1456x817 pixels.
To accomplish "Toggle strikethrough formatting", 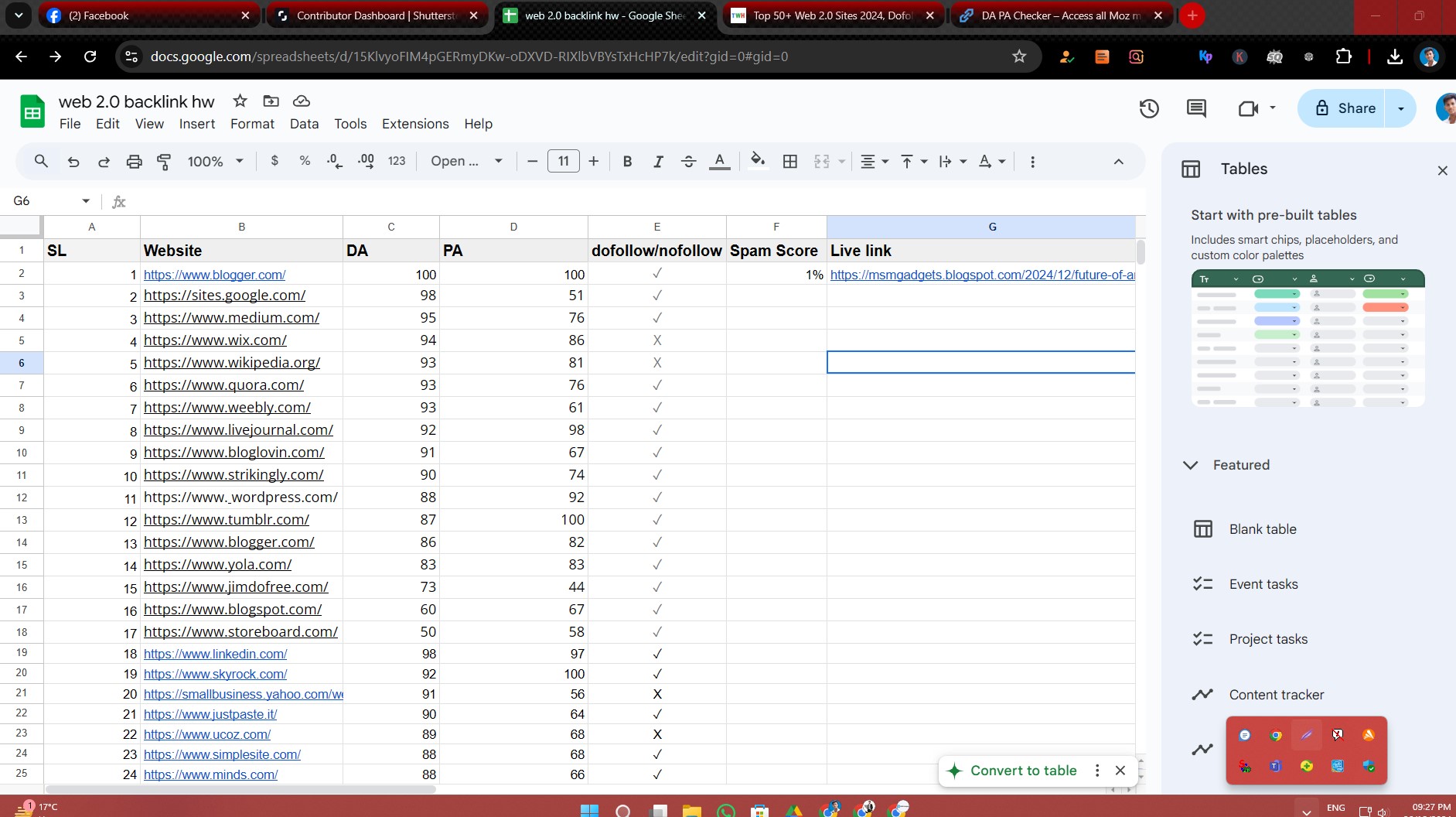I will tap(688, 161).
